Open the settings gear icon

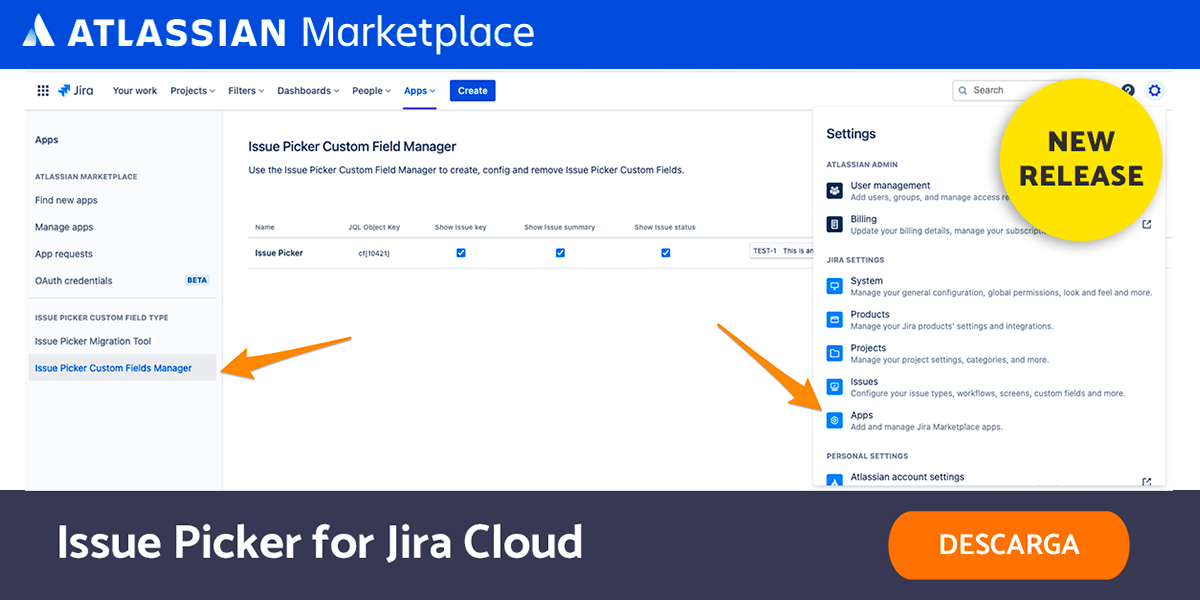click(1155, 91)
